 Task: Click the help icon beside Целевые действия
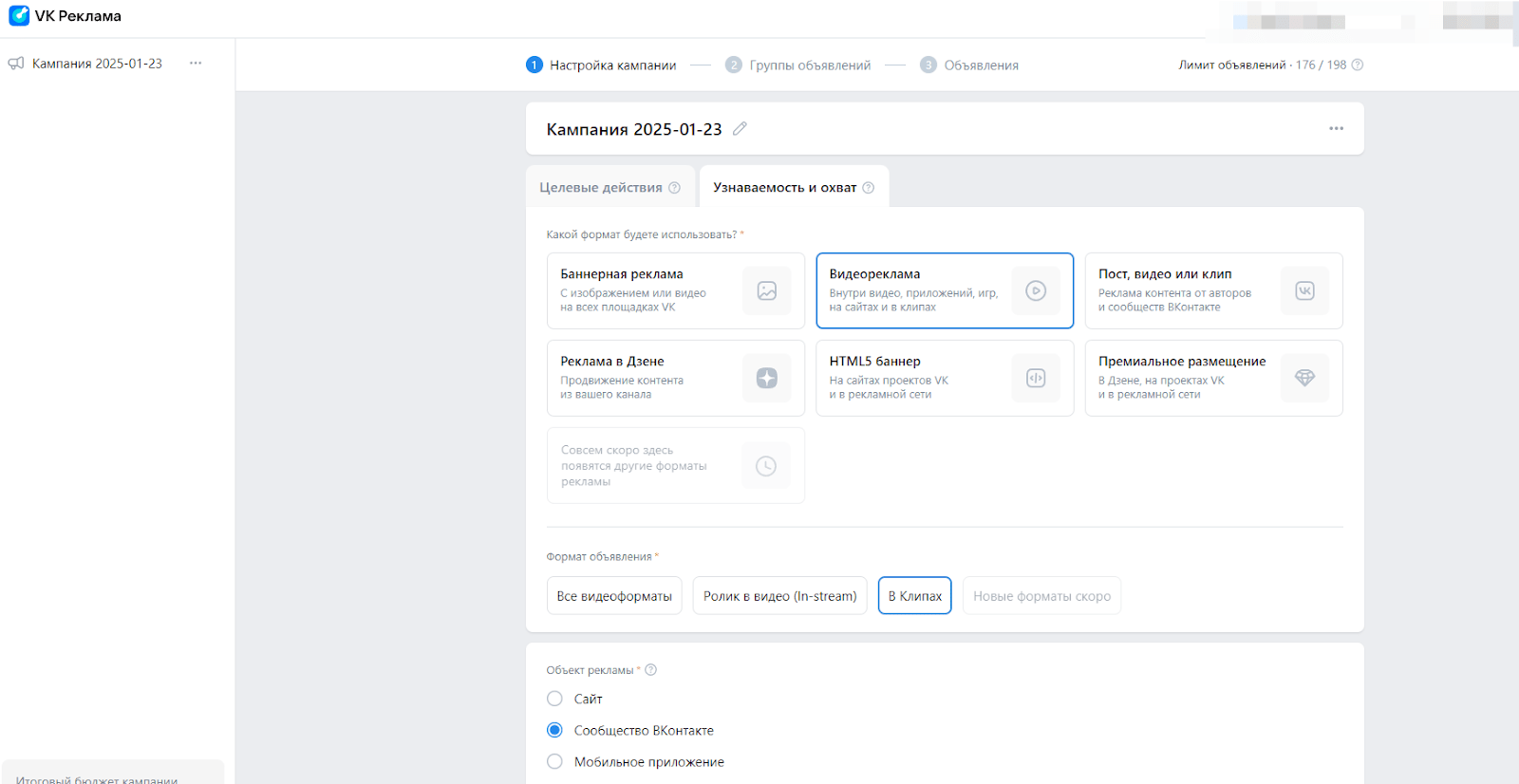click(x=674, y=188)
